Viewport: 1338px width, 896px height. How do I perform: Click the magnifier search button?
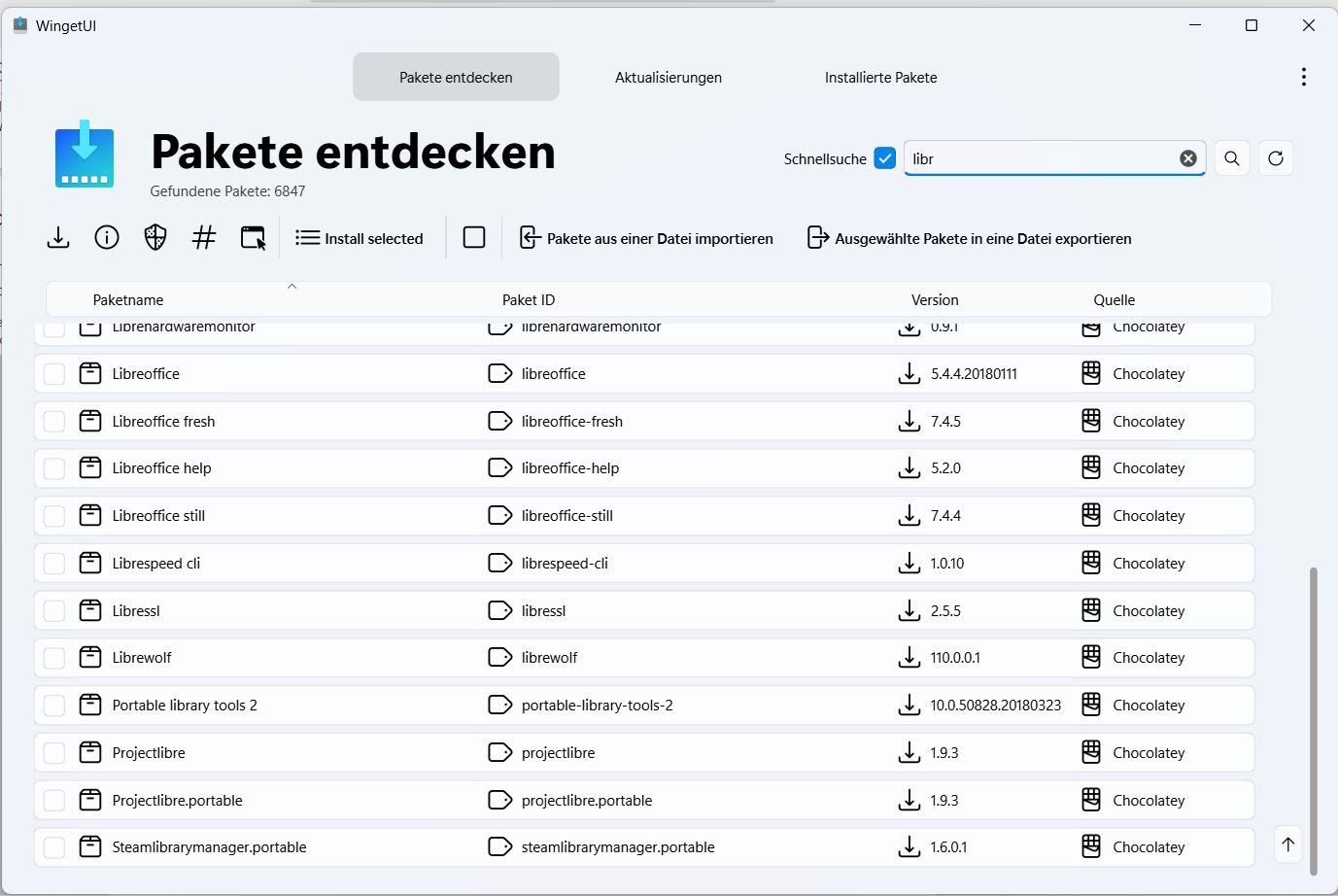pyautogui.click(x=1232, y=158)
